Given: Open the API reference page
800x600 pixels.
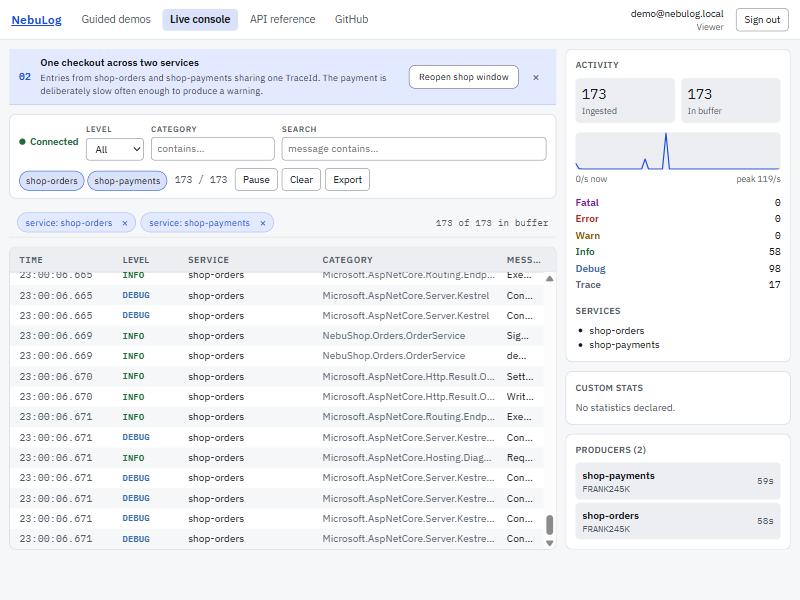Looking at the screenshot, I should [283, 19].
